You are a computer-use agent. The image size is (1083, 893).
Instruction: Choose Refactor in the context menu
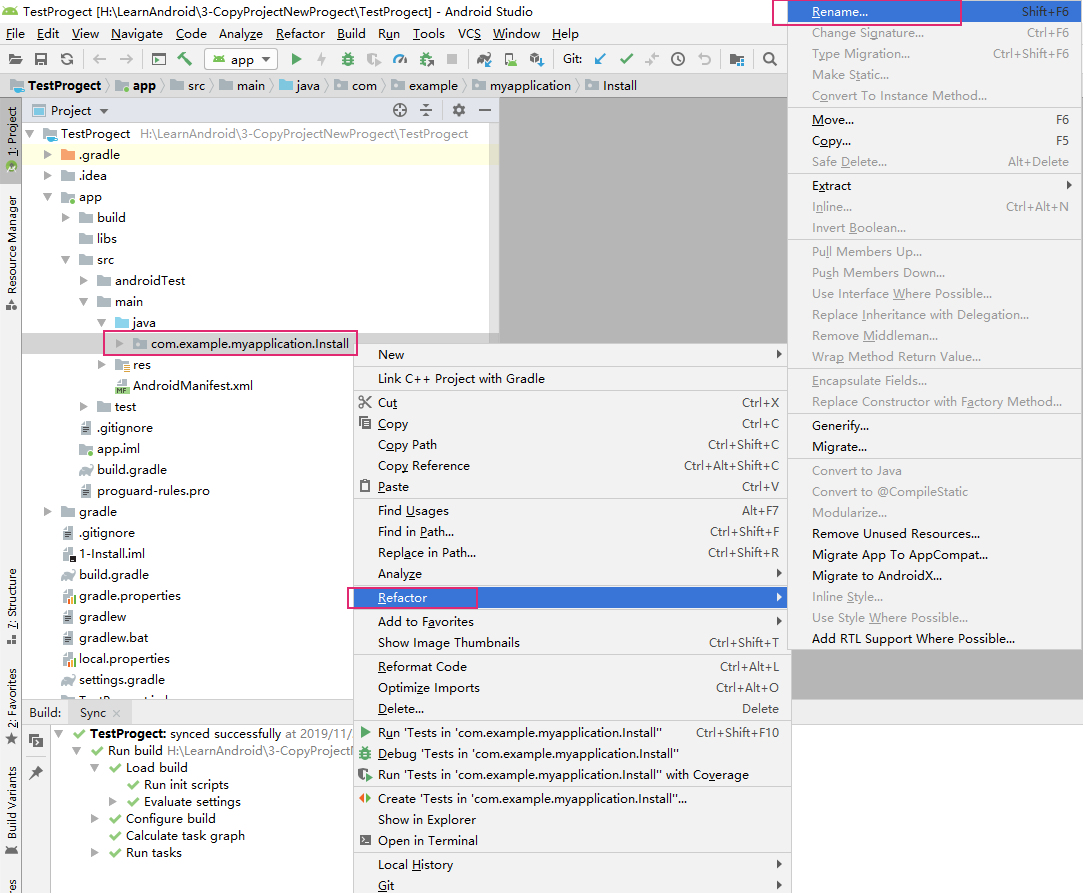click(x=570, y=597)
